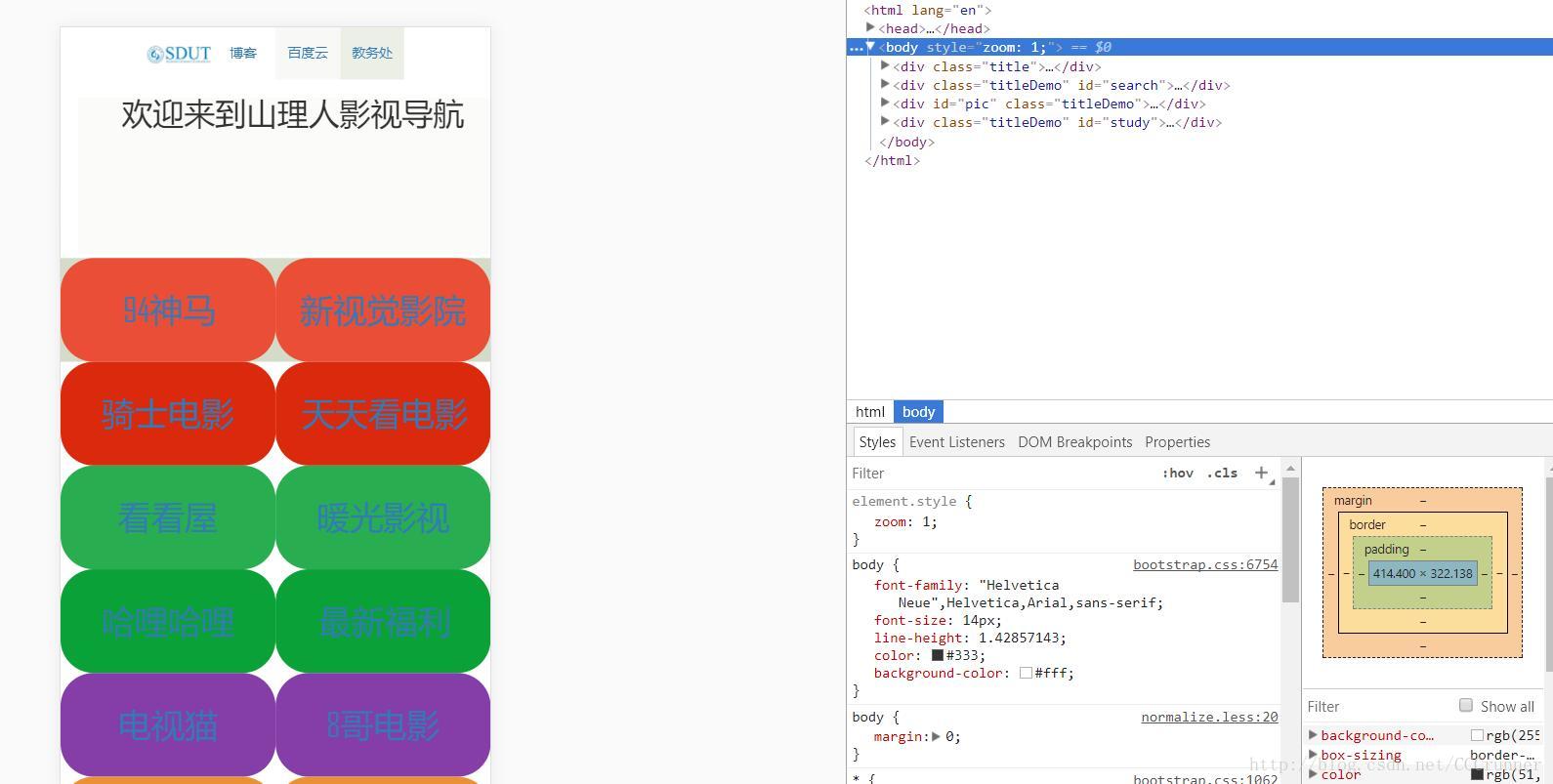
Task: Switch to the DOM Breakpoints tab
Action: click(1075, 442)
